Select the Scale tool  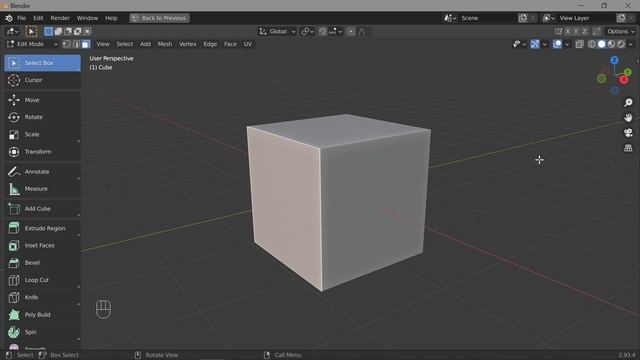pyautogui.click(x=42, y=135)
